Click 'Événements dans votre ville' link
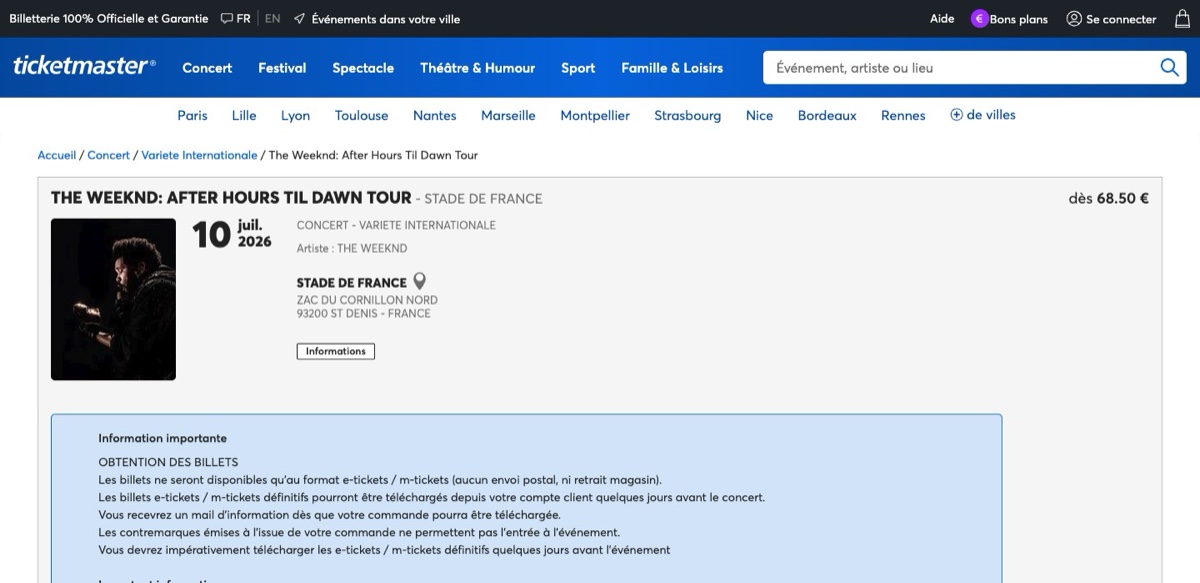Image resolution: width=1200 pixels, height=583 pixels. click(386, 18)
